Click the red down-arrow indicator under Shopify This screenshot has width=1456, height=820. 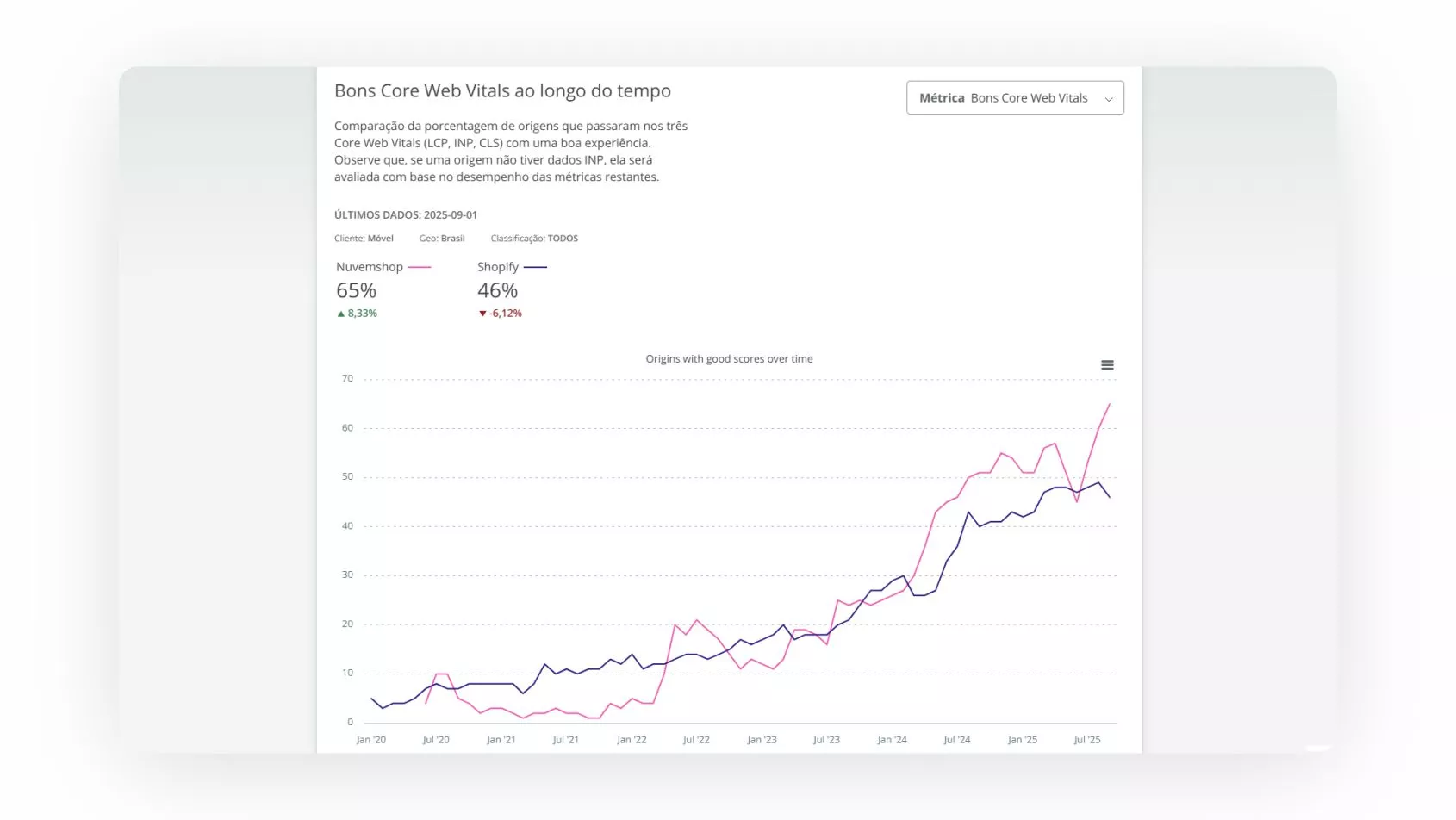pos(482,313)
